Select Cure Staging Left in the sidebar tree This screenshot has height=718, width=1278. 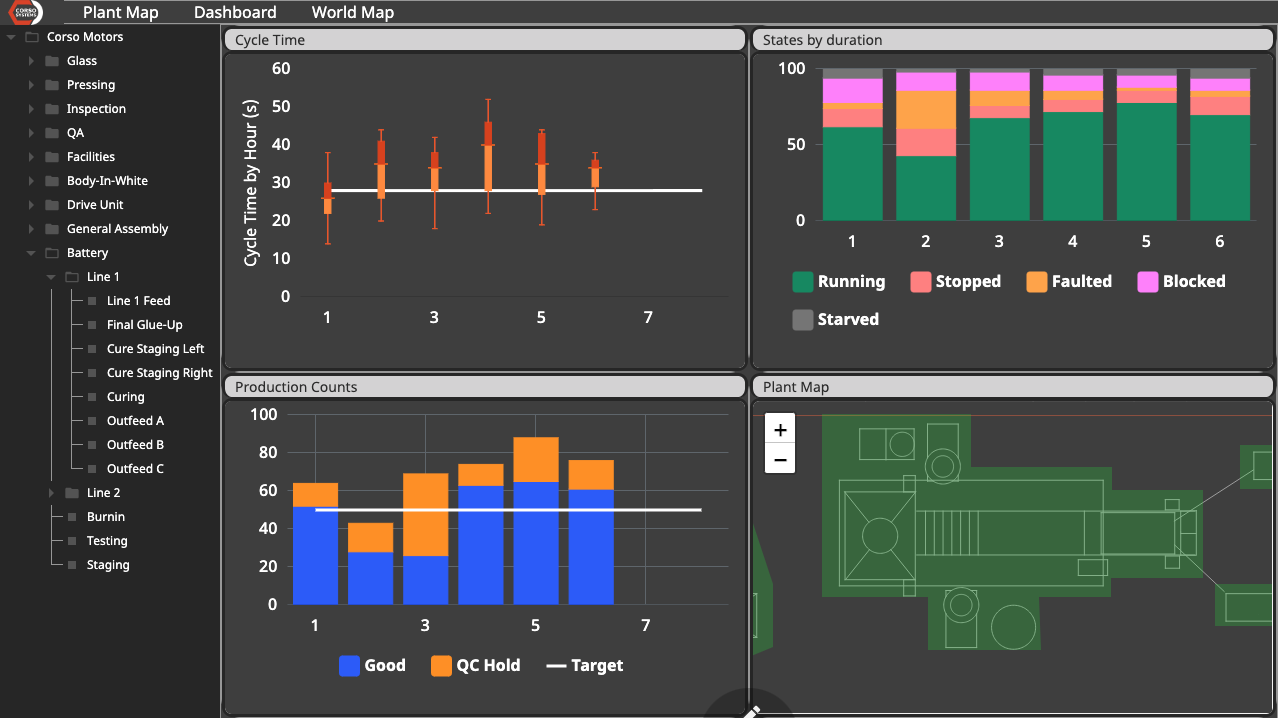click(155, 348)
